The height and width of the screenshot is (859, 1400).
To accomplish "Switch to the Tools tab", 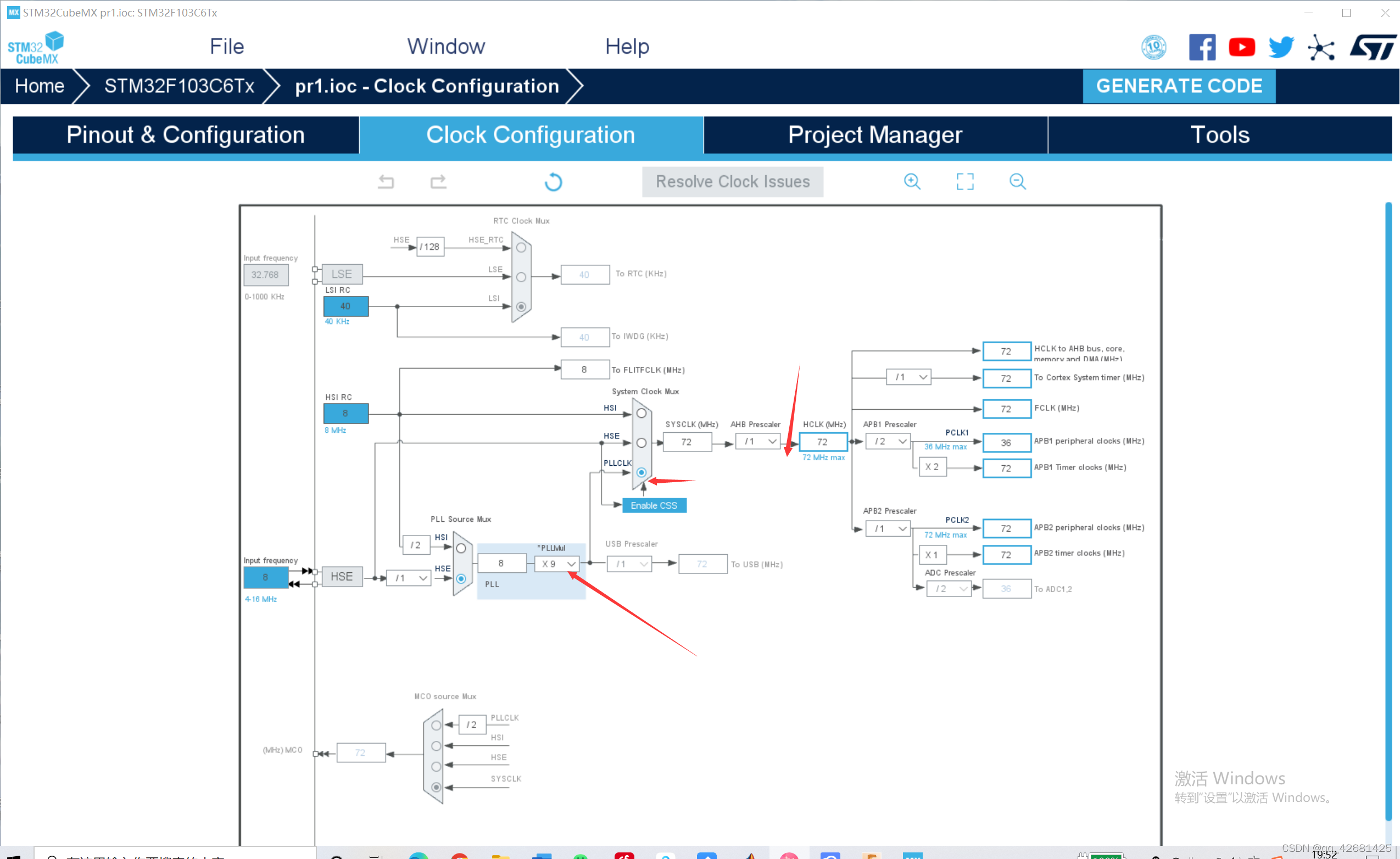I will click(1220, 135).
